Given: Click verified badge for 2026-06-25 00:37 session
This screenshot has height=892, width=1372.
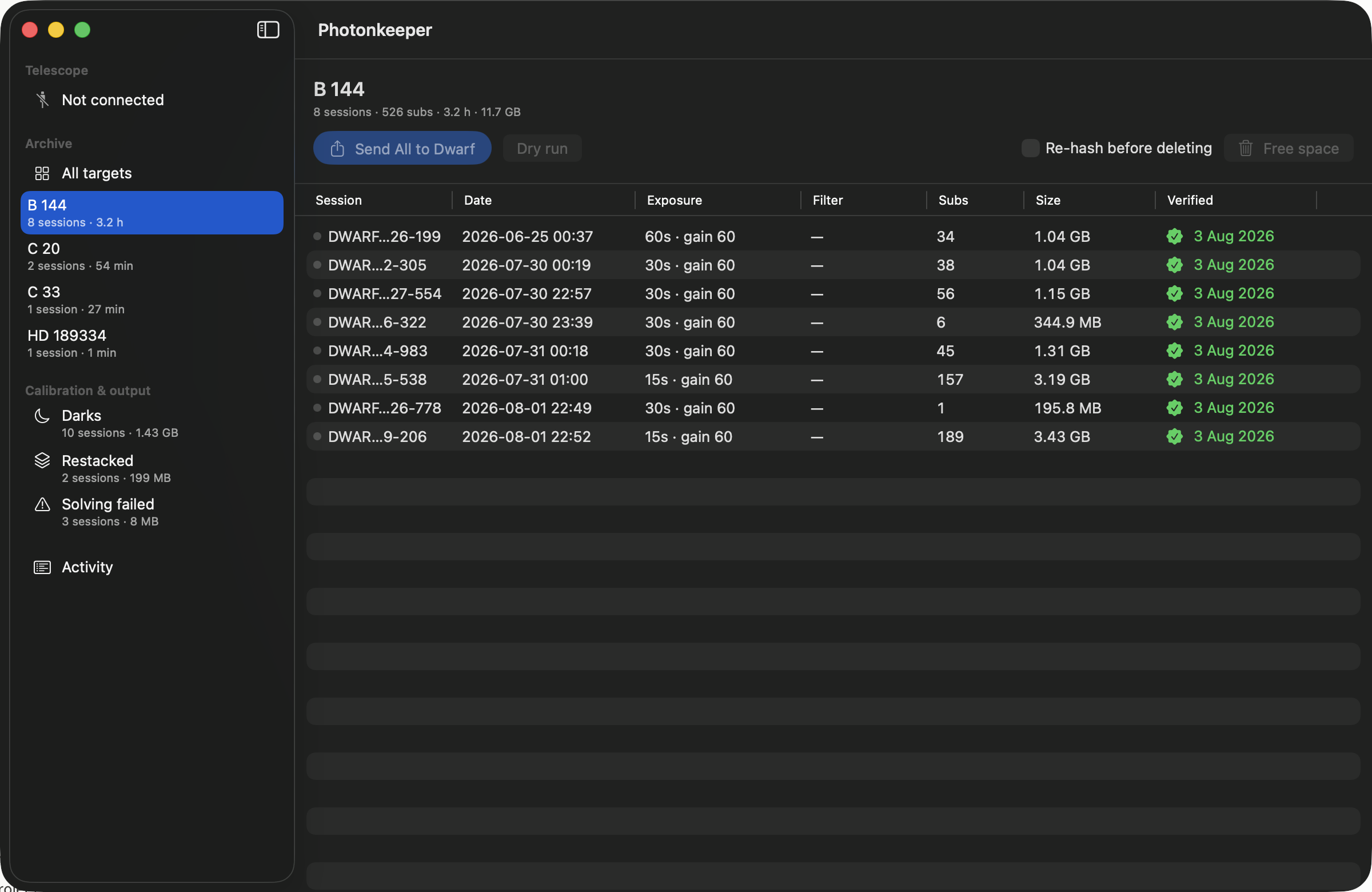Looking at the screenshot, I should point(1175,236).
